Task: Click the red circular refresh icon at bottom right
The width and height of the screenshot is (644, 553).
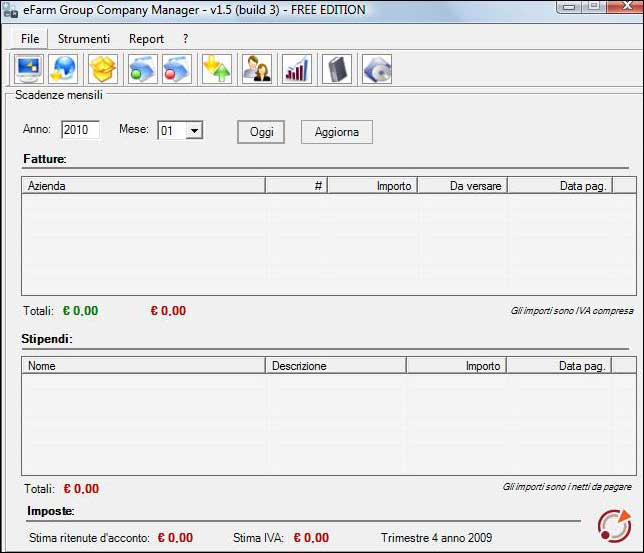Action: [x=613, y=526]
